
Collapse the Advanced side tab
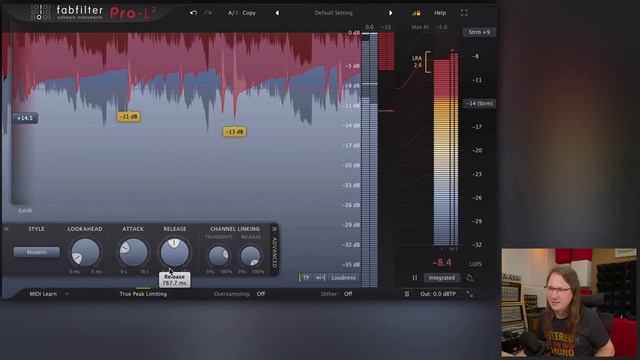click(274, 249)
